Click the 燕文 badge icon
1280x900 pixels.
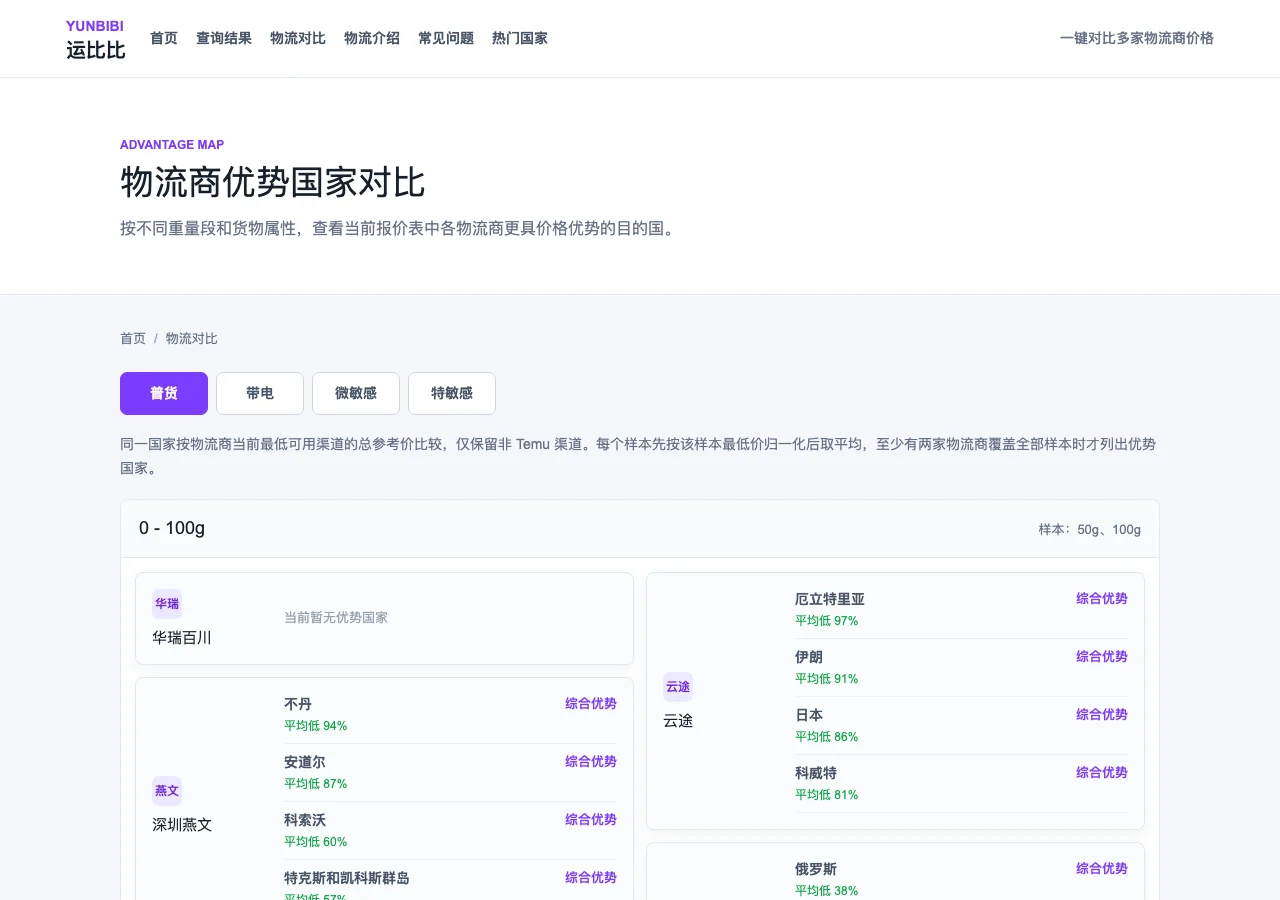tap(167, 791)
